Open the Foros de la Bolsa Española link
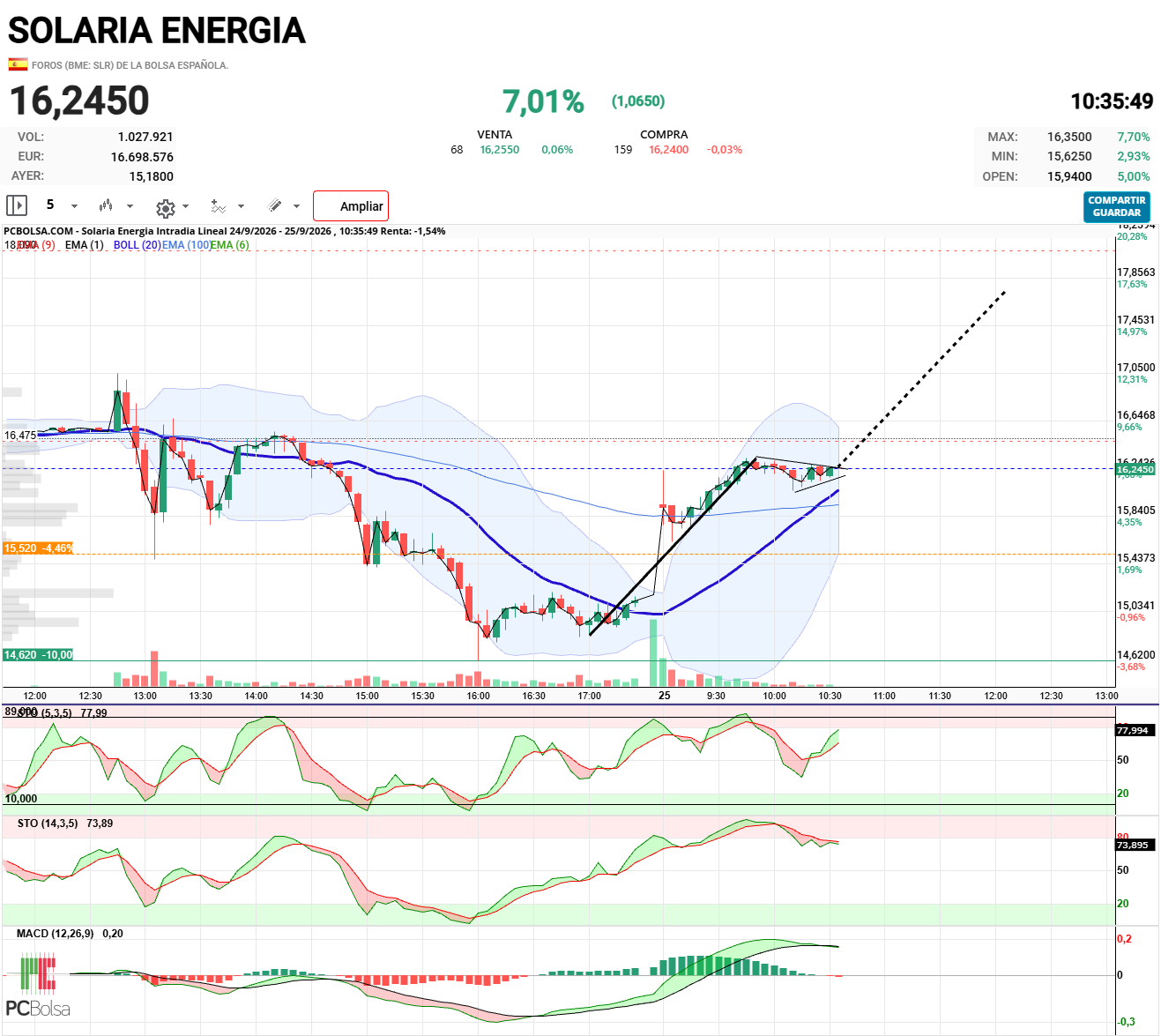1161x1036 pixels. (130, 65)
